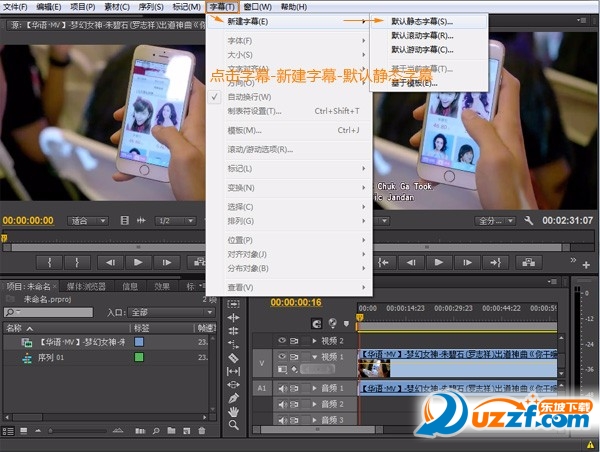Toggle visibility eye for 视频 1 track
Screen dimensions: 600x452
(282, 357)
